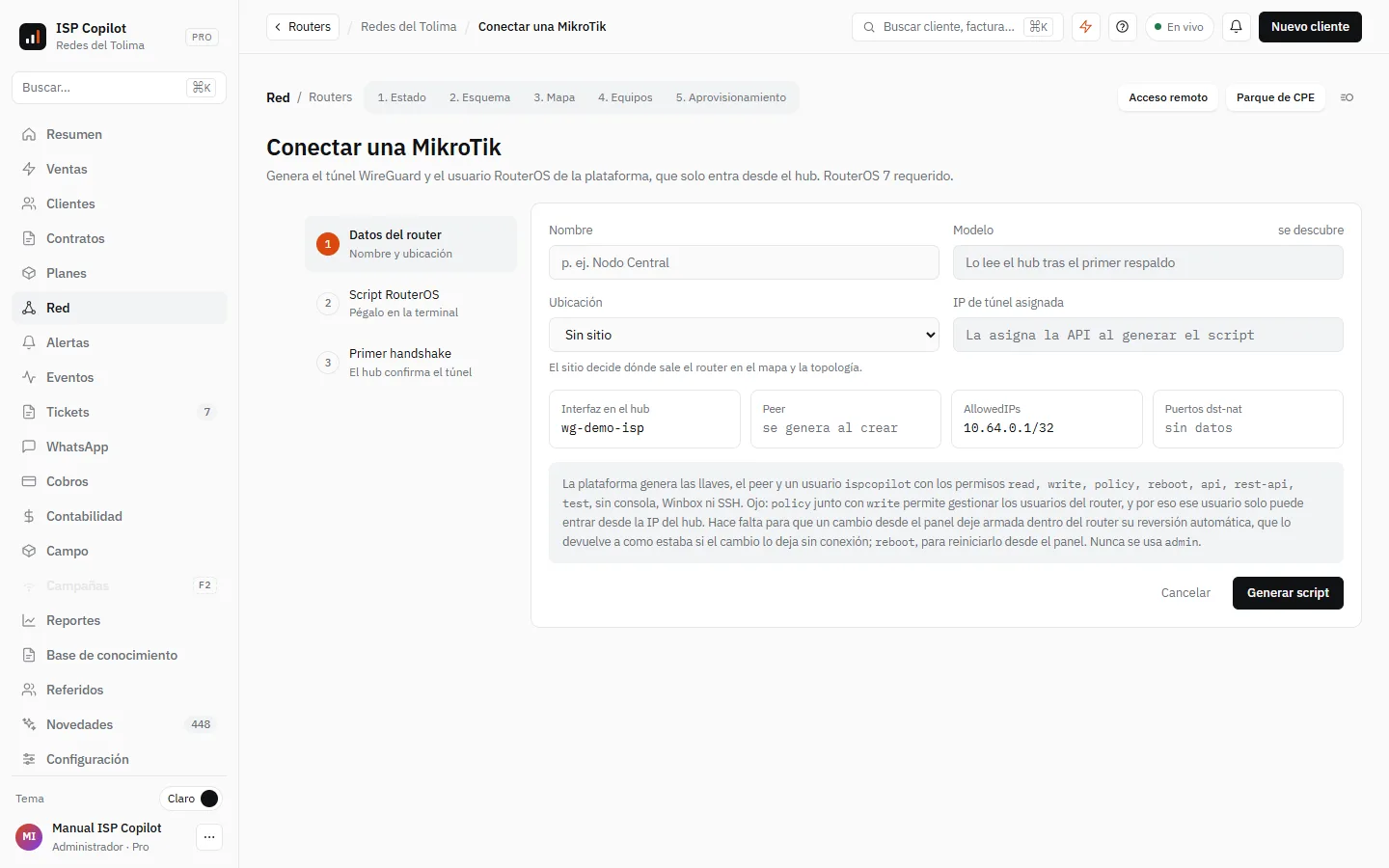Click the Cobros card icon
The width and height of the screenshot is (1389, 868).
pyautogui.click(x=29, y=481)
